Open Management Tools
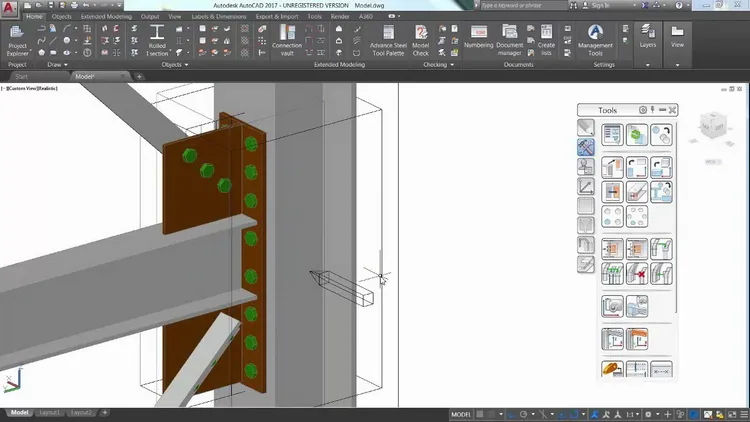Image resolution: width=750 pixels, height=422 pixels. tap(595, 41)
